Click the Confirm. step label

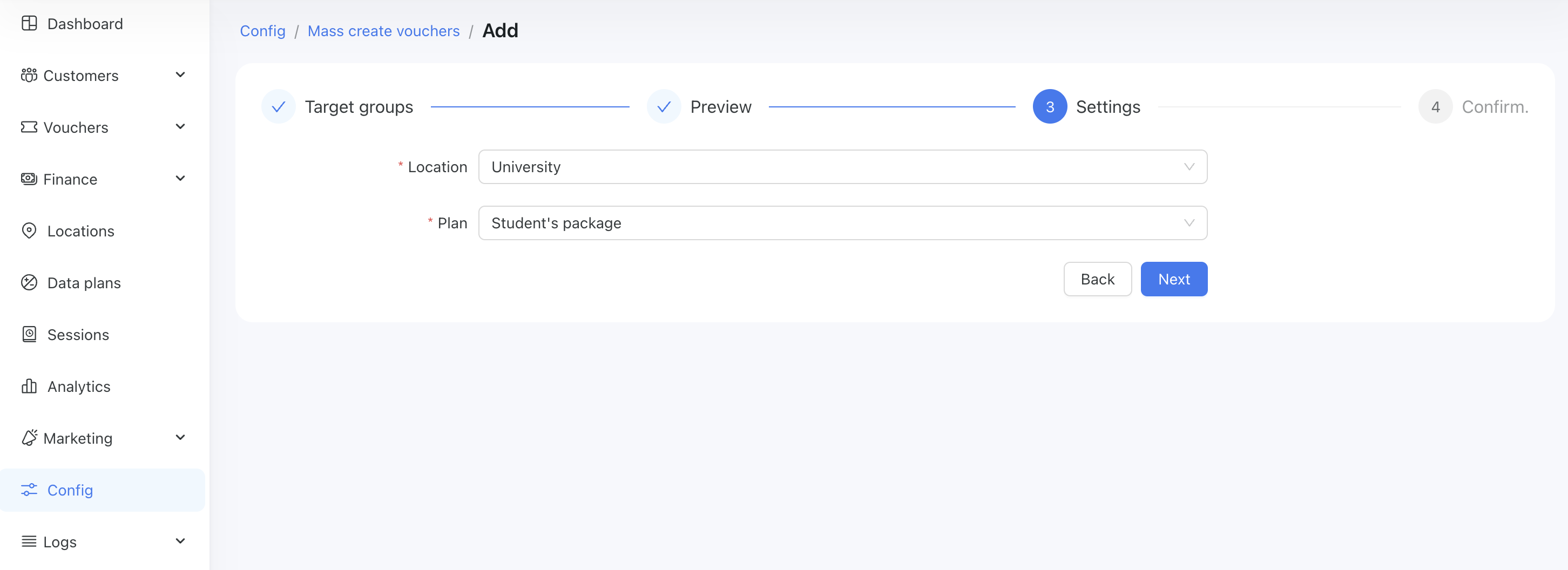[x=1495, y=107]
